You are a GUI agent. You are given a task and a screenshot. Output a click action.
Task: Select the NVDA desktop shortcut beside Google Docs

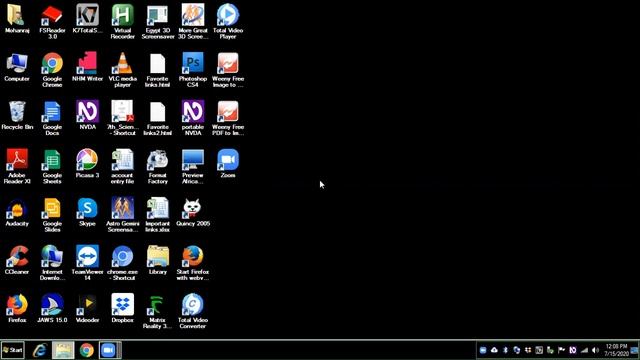tap(87, 116)
